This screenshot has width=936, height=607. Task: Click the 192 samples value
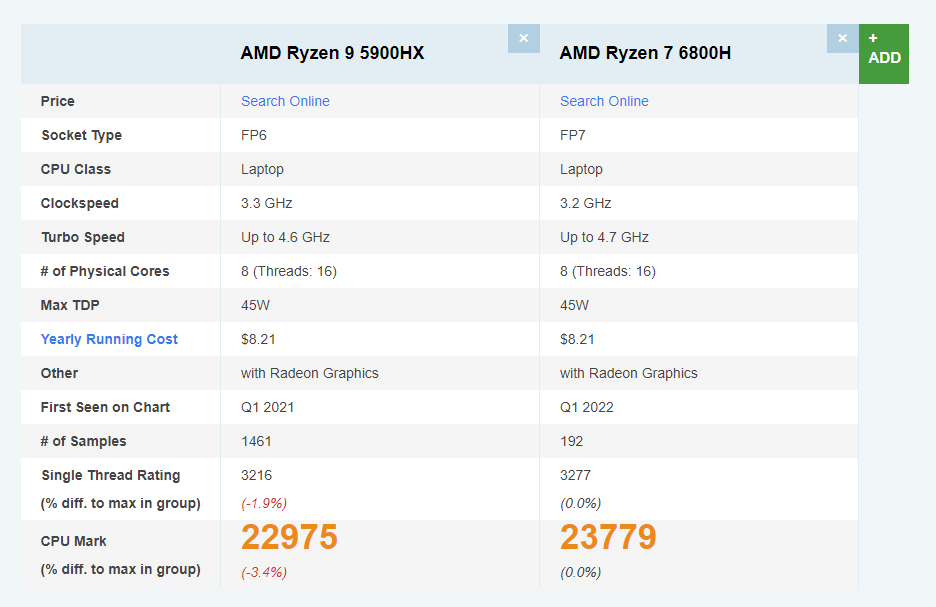click(x=571, y=441)
